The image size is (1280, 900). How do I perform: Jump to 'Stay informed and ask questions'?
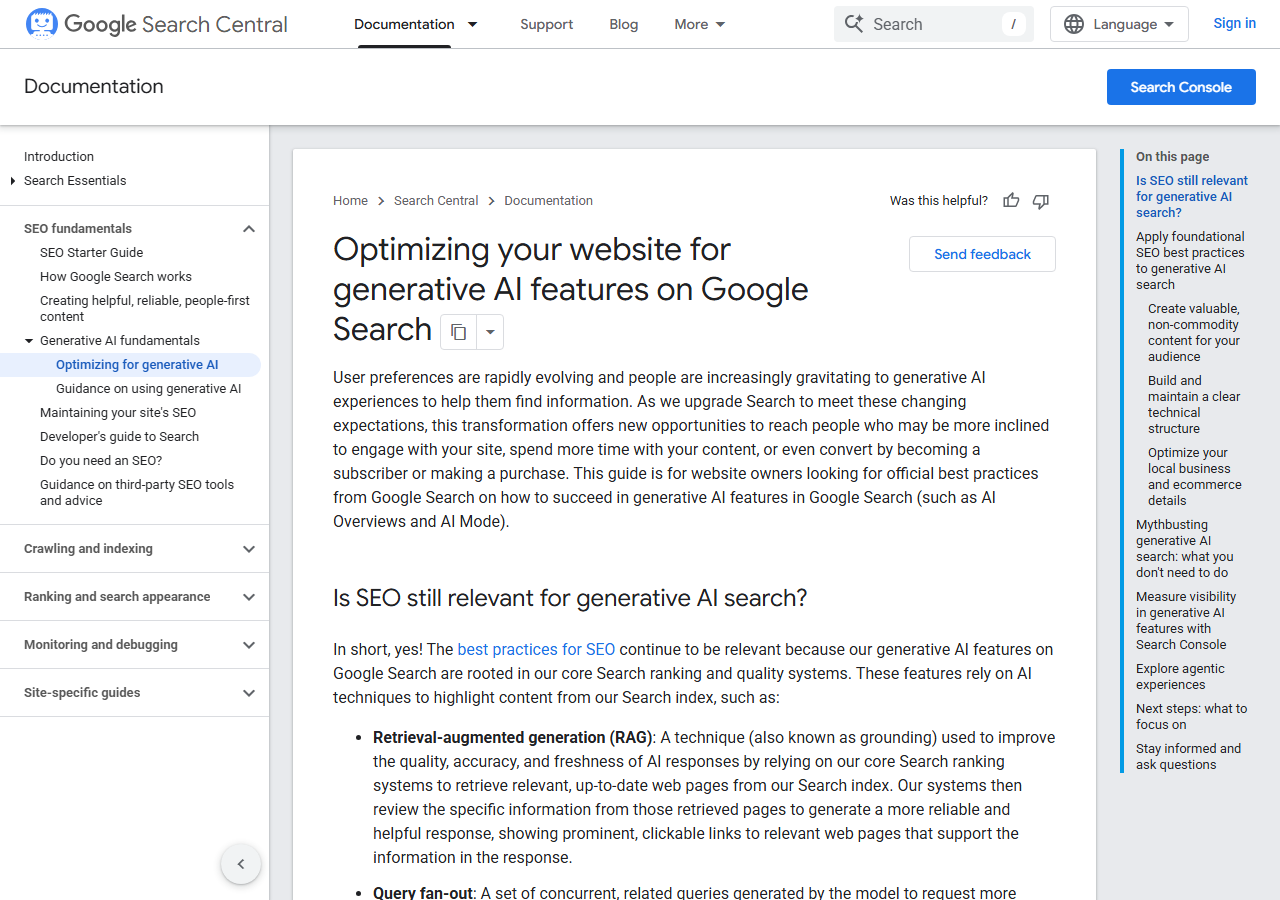click(x=1188, y=757)
